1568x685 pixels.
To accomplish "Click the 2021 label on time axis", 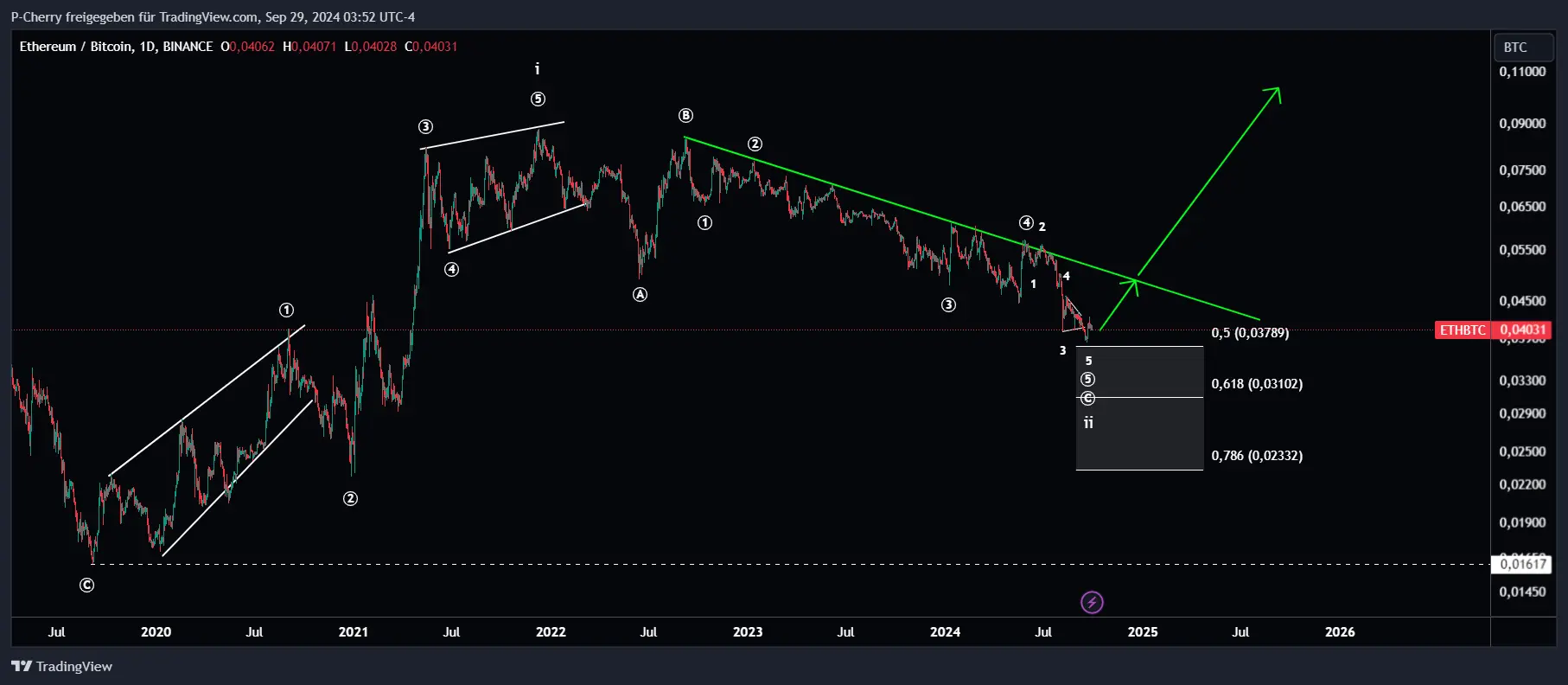I will click(x=353, y=632).
